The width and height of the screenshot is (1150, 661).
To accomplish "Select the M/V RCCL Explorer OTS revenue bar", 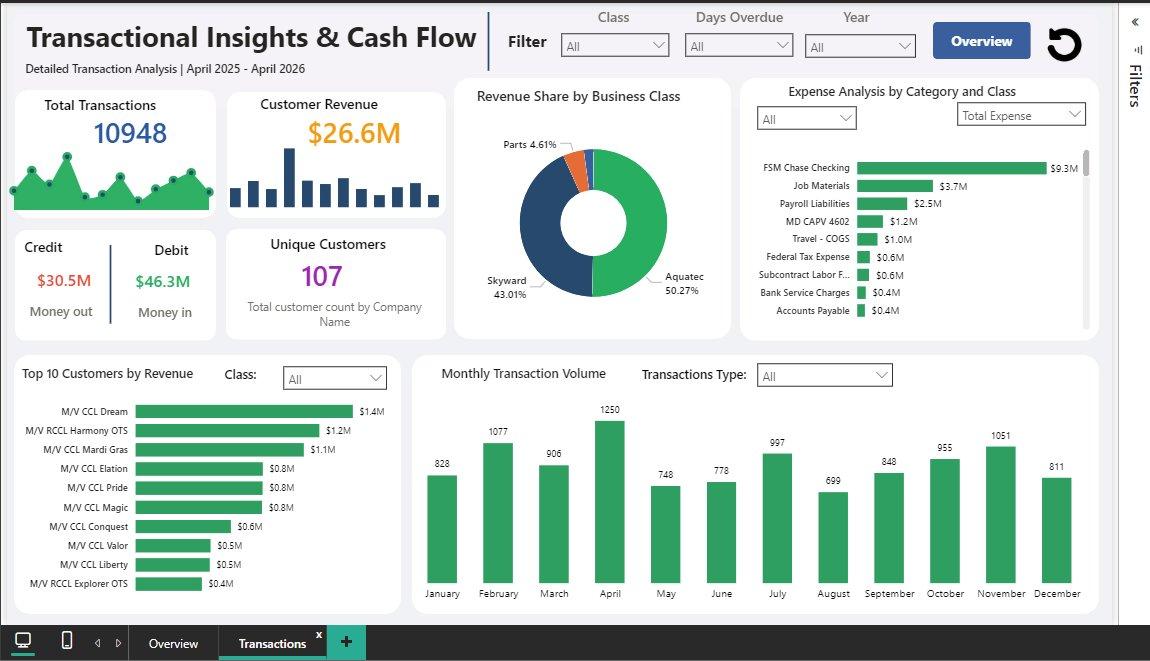I will click(169, 584).
